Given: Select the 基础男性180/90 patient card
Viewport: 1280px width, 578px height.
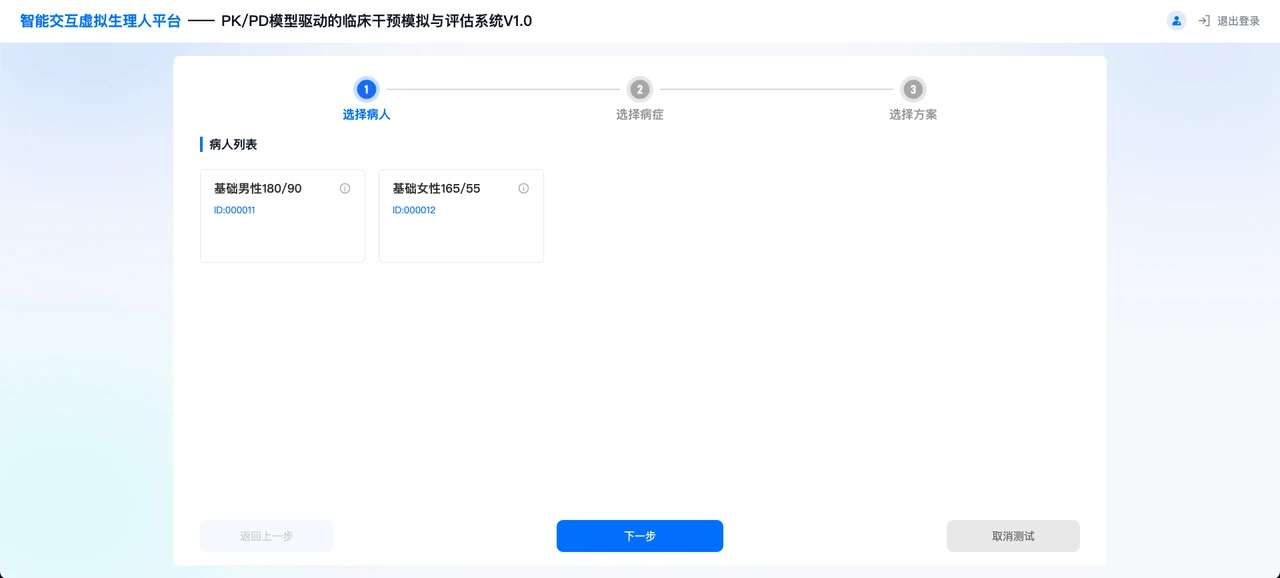Looking at the screenshot, I should 283,216.
